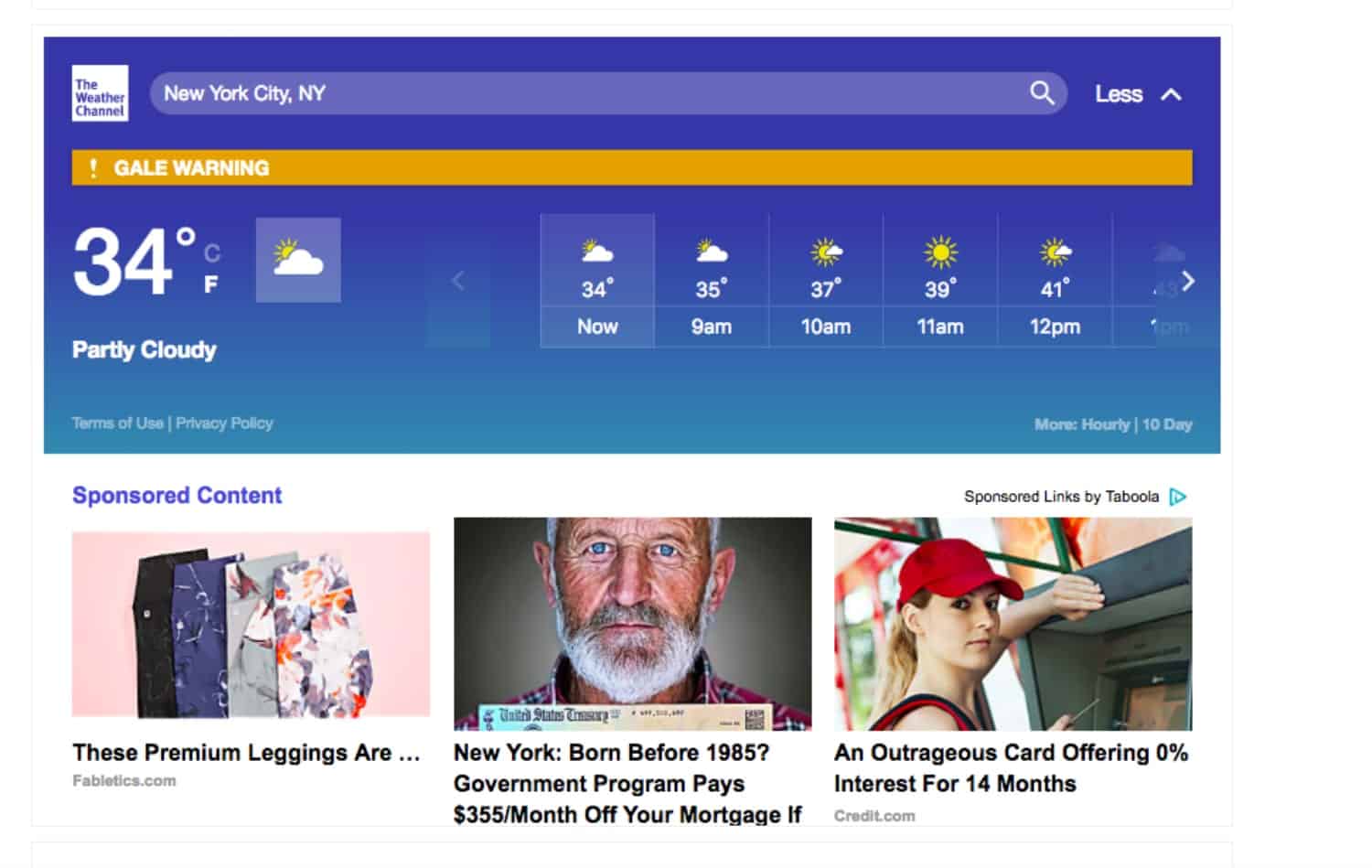Select Fahrenheit temperature unit

[x=211, y=285]
